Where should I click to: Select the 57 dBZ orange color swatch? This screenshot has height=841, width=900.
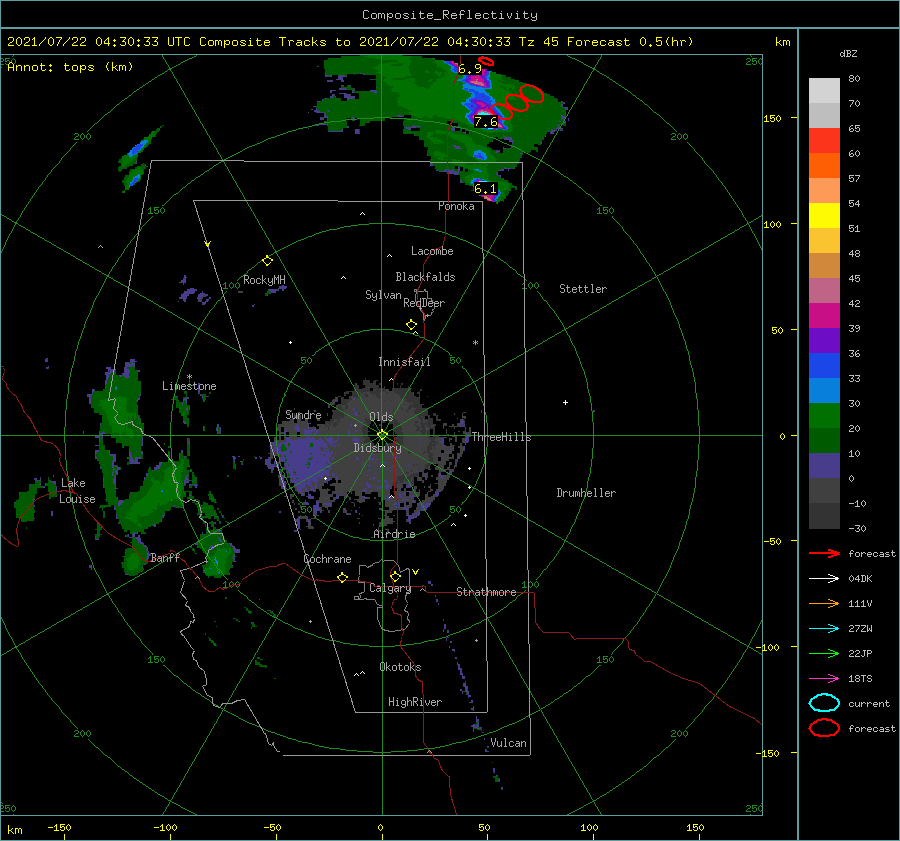click(x=824, y=165)
